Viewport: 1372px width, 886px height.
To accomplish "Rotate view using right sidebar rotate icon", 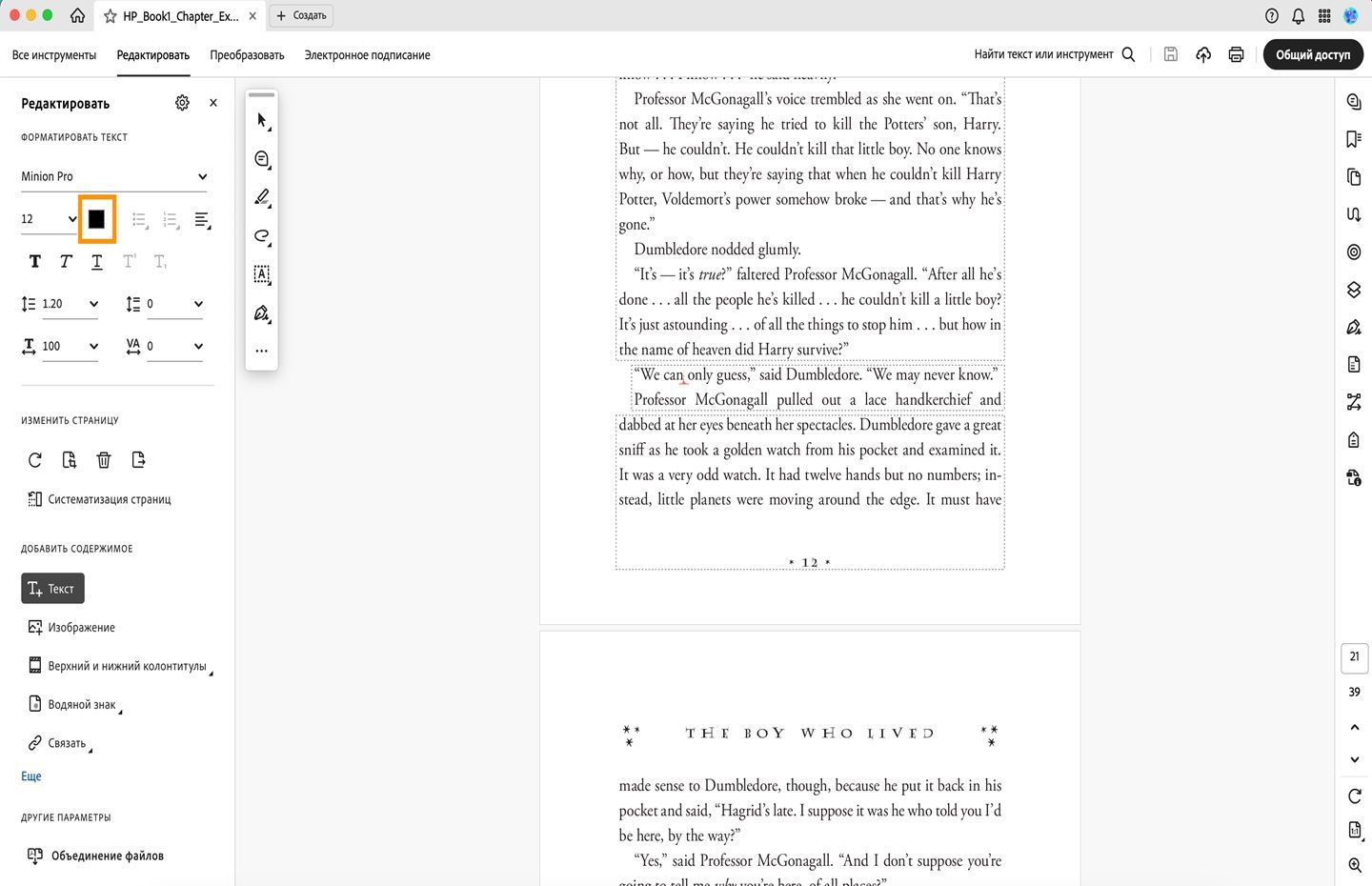I will click(x=1355, y=795).
